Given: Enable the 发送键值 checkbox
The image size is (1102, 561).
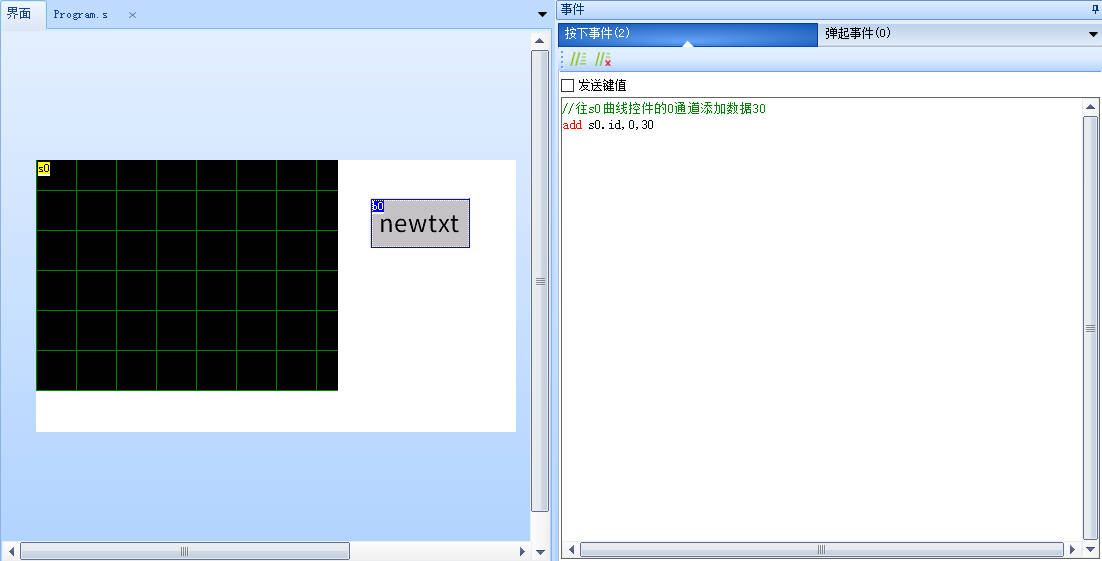Looking at the screenshot, I should (568, 86).
